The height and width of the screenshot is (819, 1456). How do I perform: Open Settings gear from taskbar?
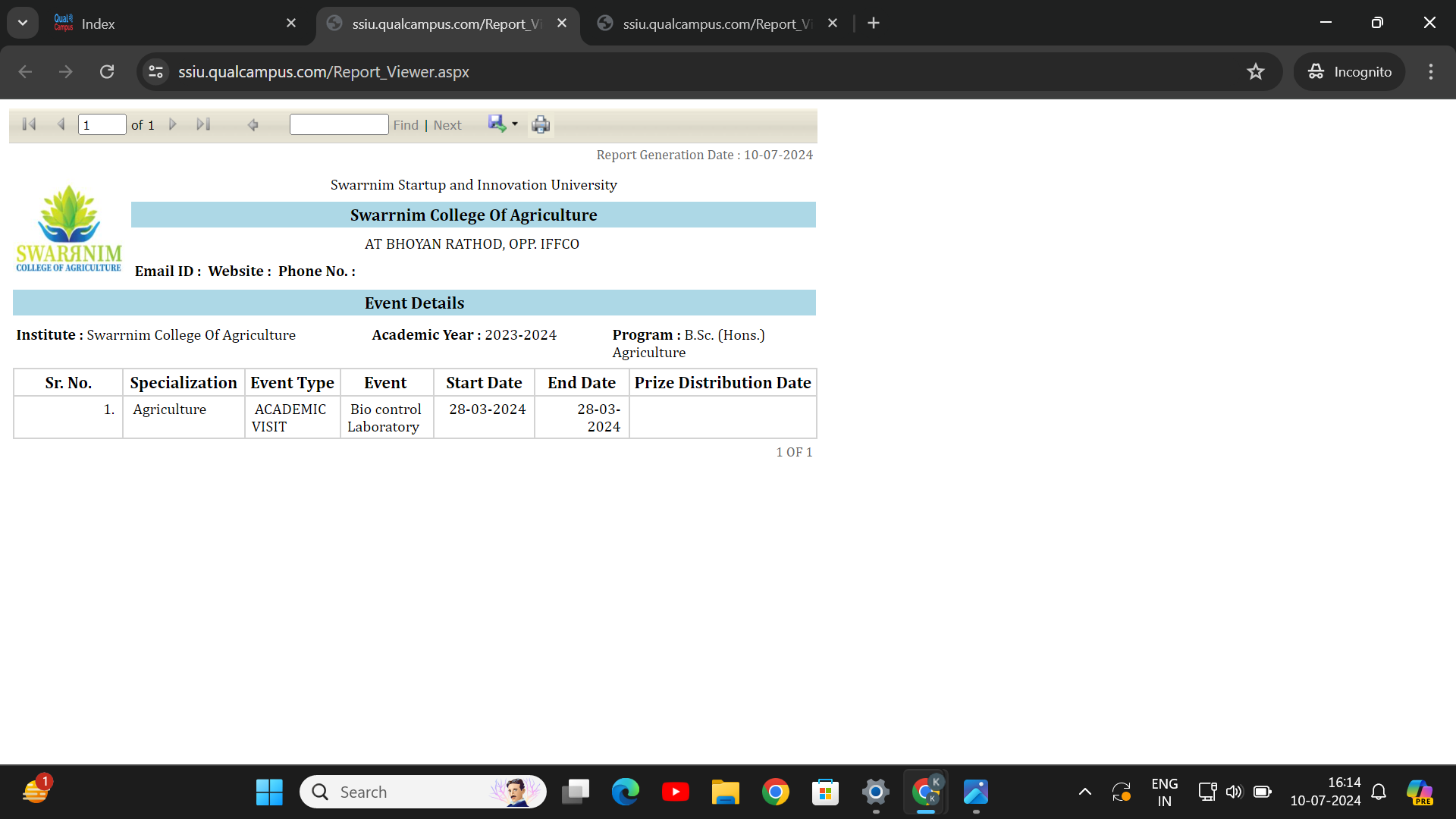coord(876,792)
